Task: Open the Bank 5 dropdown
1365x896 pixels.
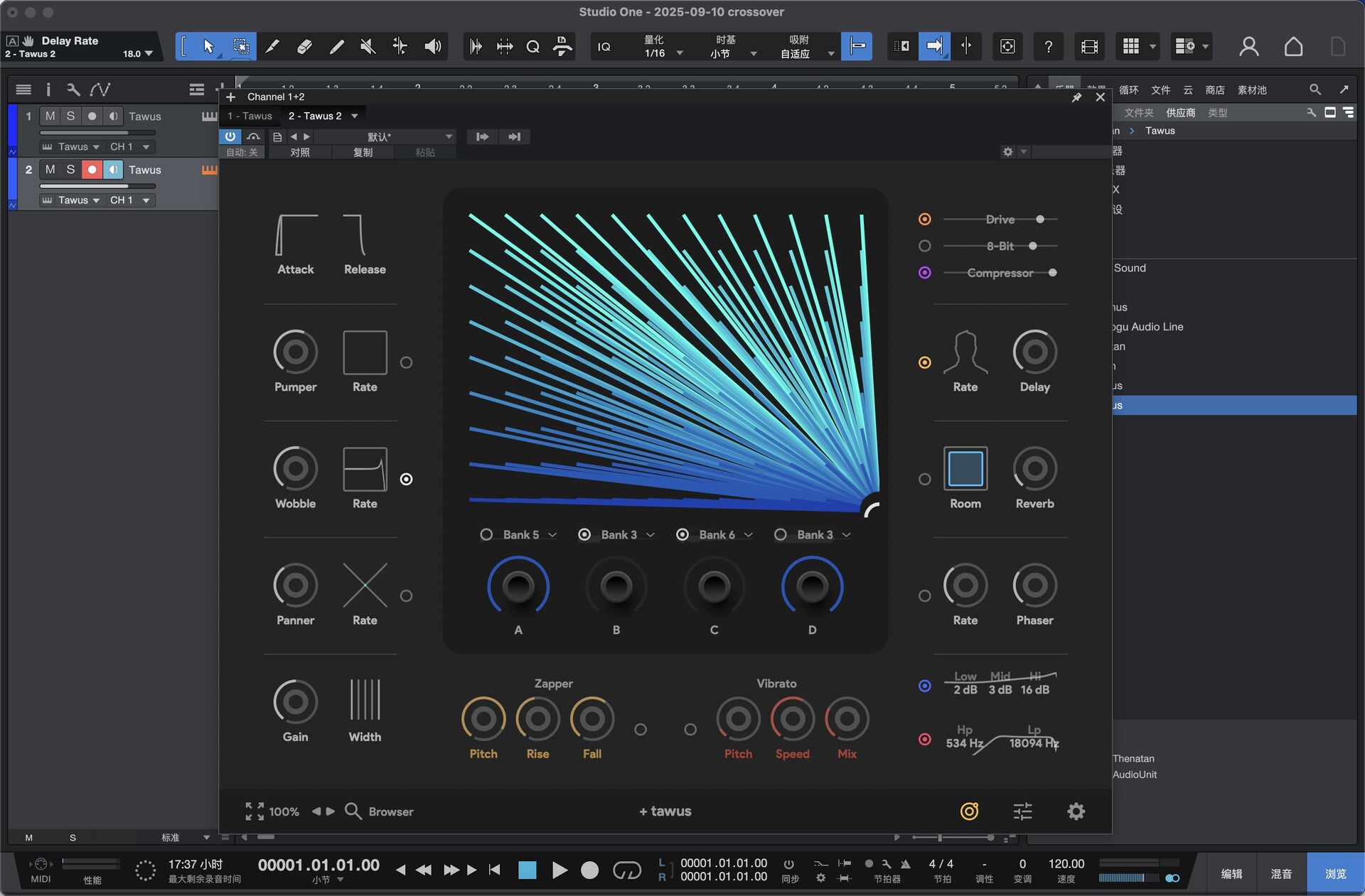Action: coord(530,535)
